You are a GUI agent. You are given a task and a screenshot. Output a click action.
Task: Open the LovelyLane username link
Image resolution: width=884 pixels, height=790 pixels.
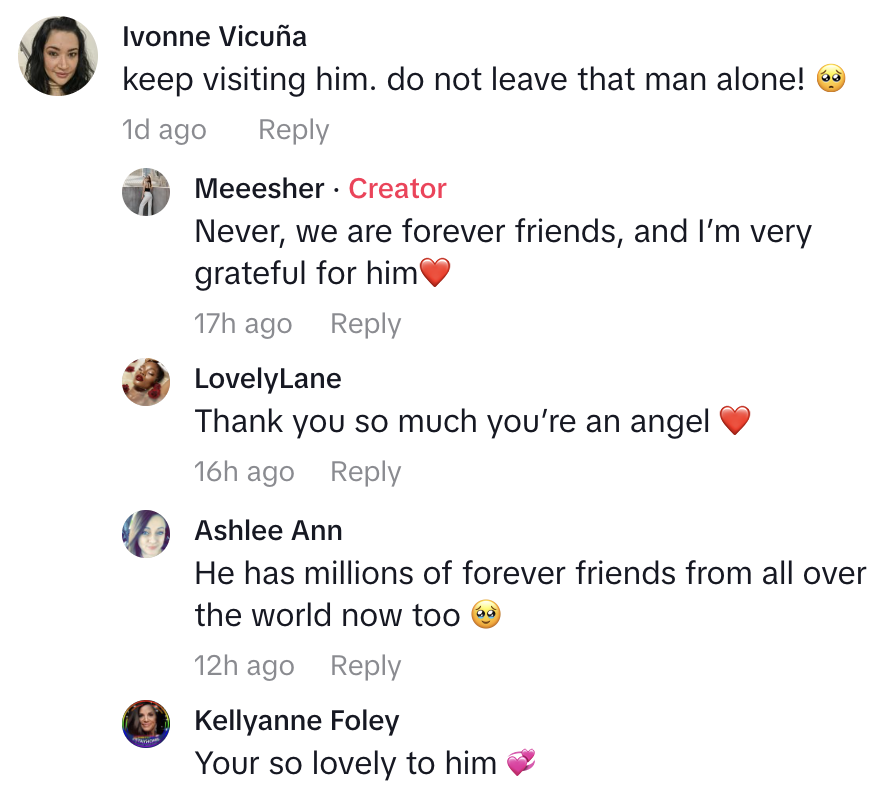coord(267,379)
